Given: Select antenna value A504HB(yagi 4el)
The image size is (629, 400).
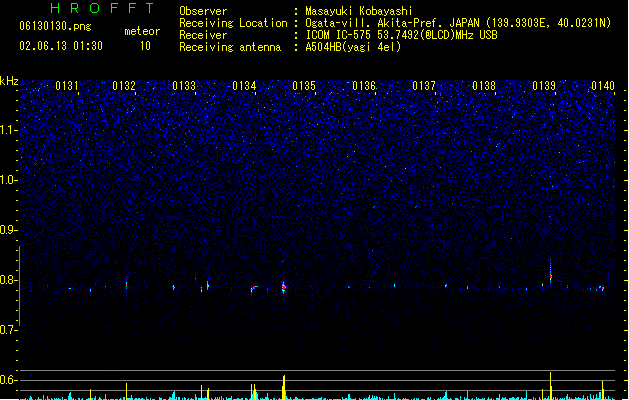Looking at the screenshot, I should 353,47.
